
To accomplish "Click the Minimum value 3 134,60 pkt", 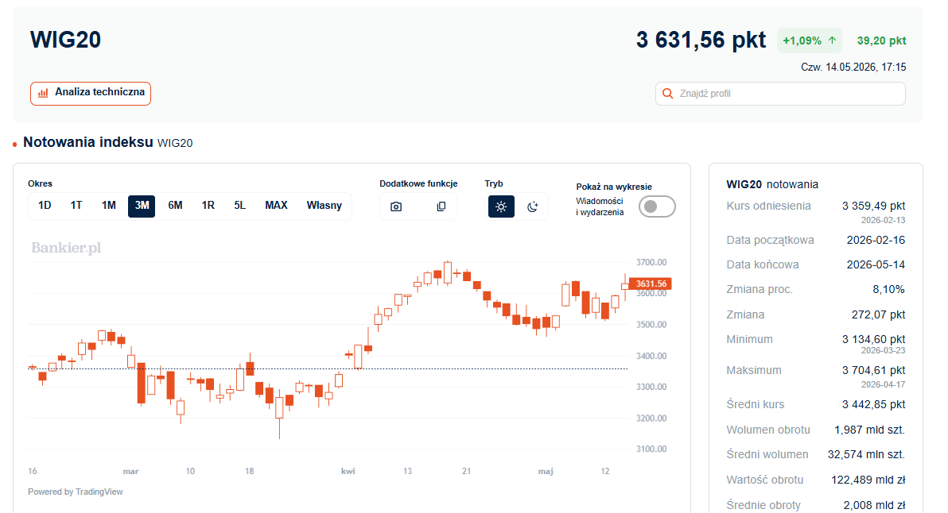I will click(x=874, y=340).
